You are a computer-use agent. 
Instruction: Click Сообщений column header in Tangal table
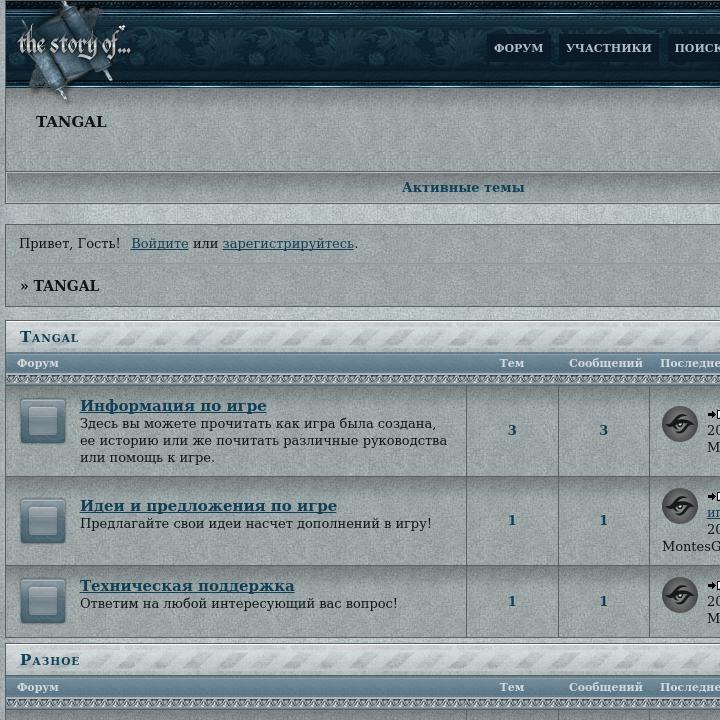[605, 363]
